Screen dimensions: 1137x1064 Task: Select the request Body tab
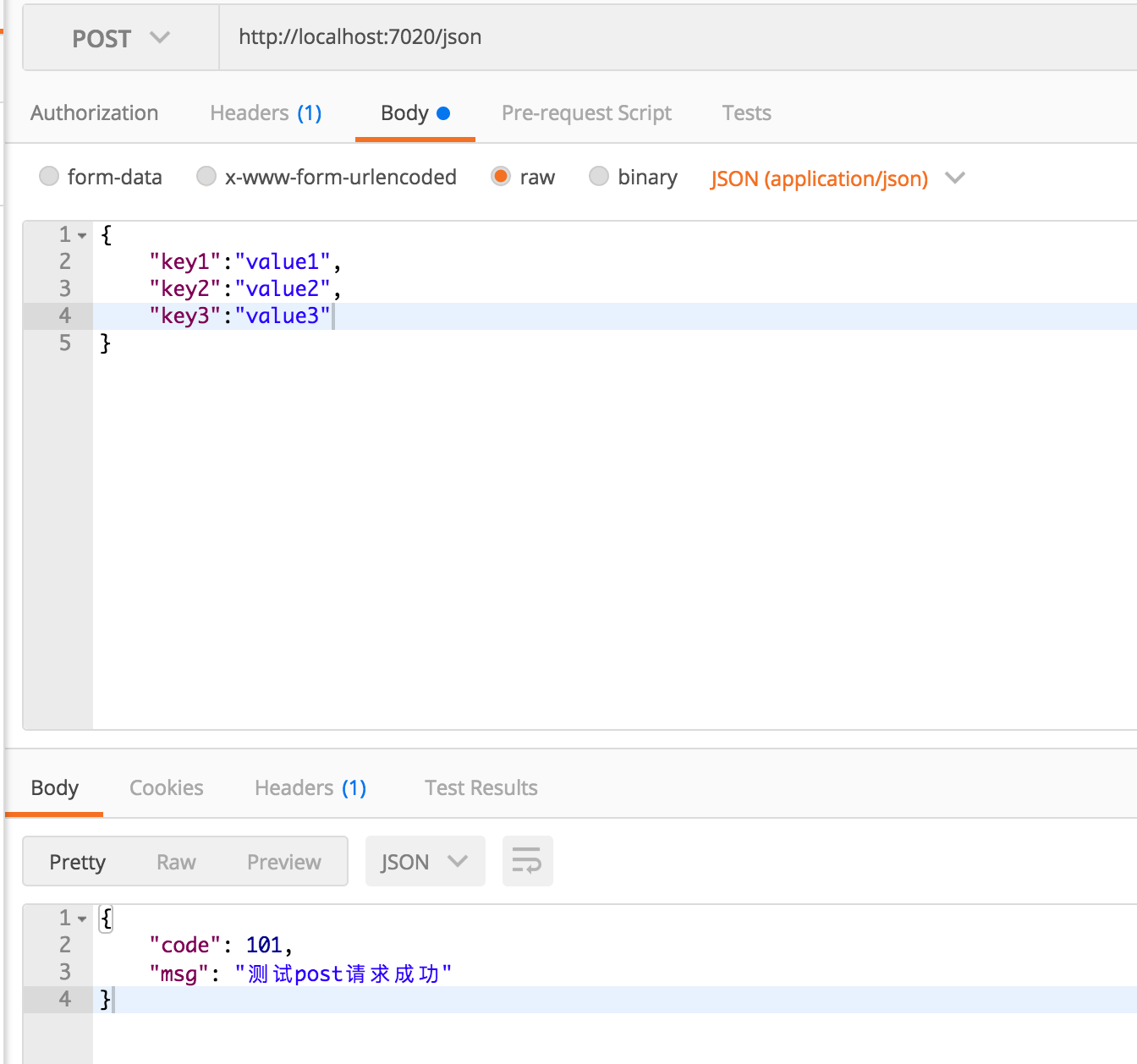[415, 113]
